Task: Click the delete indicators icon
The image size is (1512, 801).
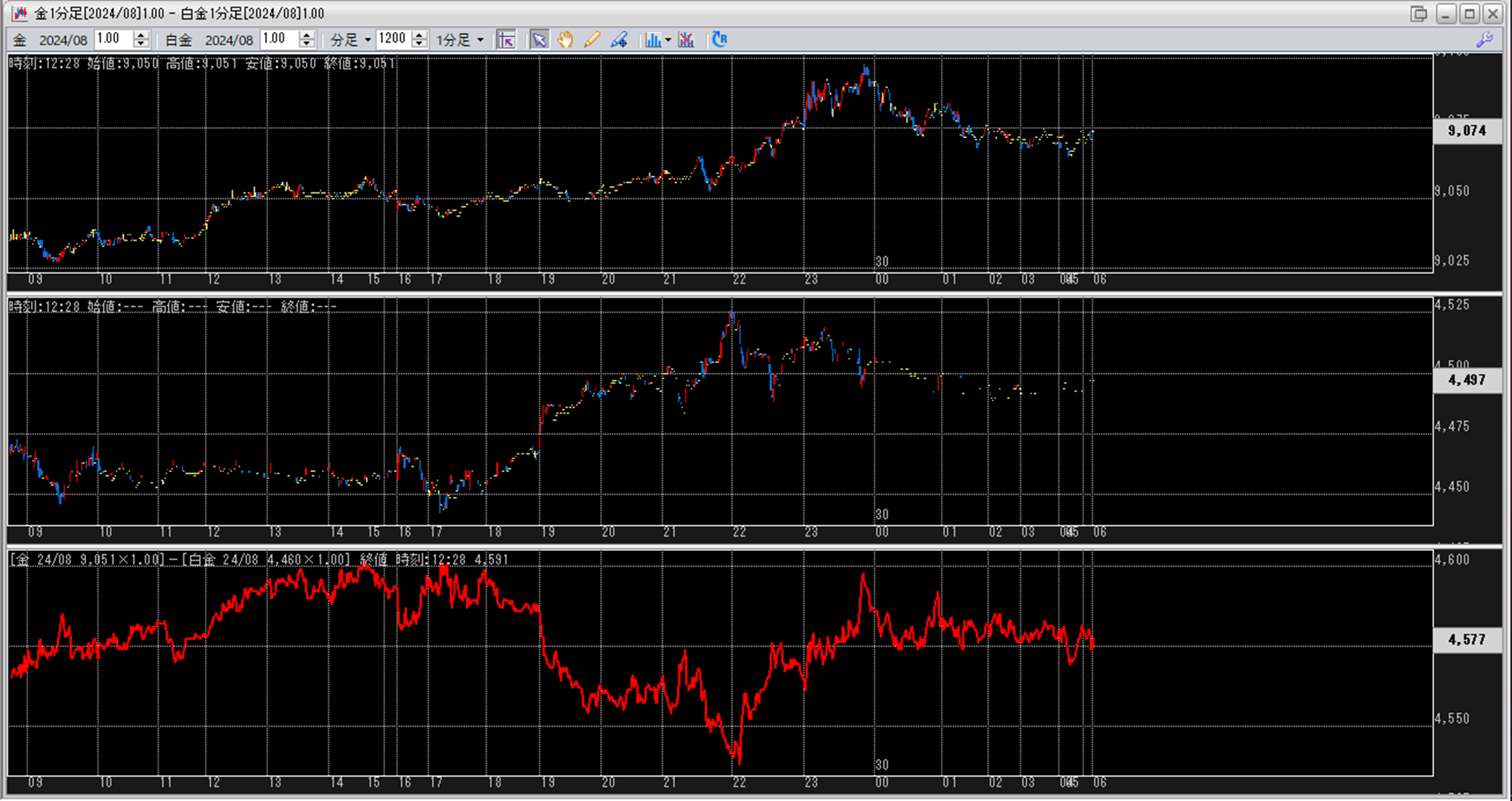Action: pyautogui.click(x=686, y=40)
